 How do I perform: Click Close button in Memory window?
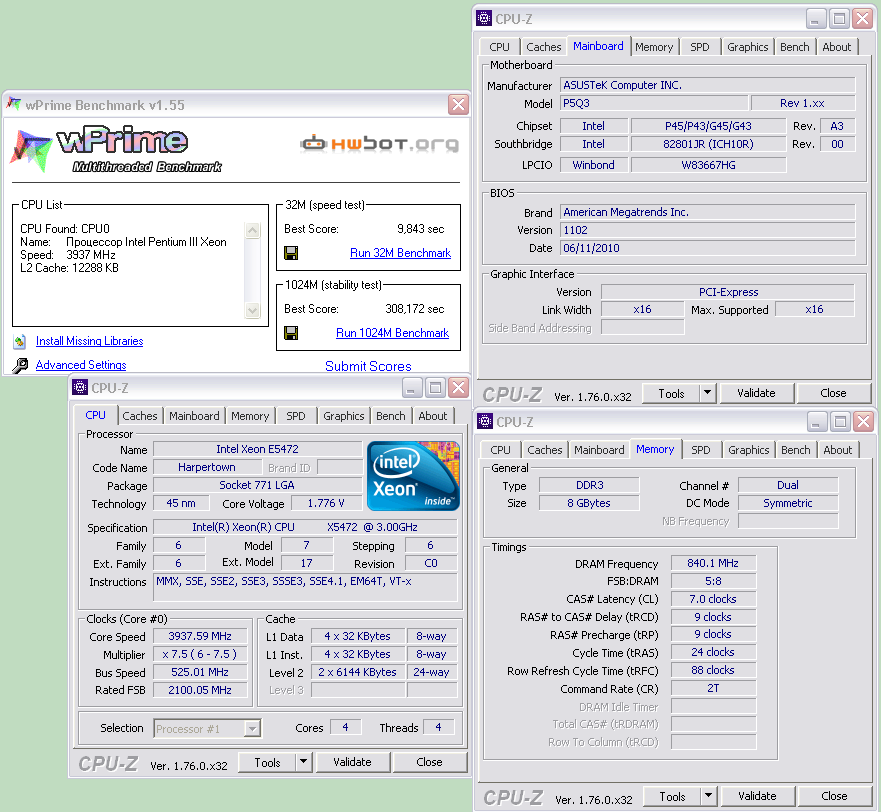click(x=834, y=796)
